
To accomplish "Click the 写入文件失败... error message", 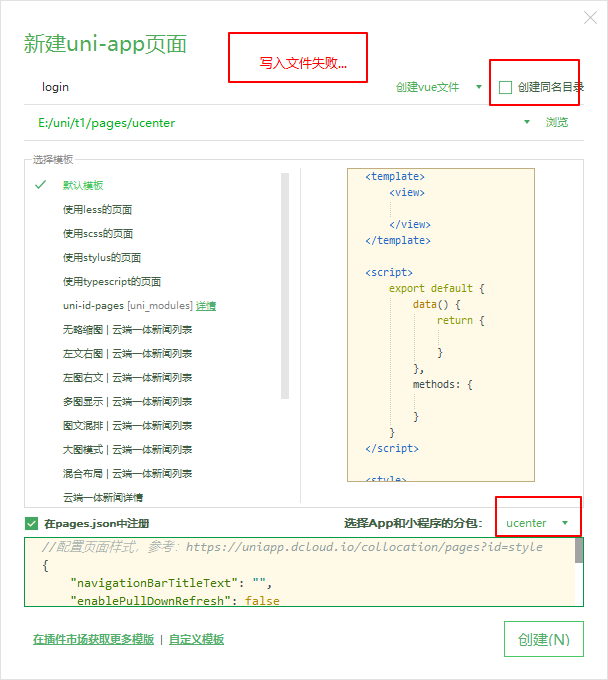I will point(303,63).
